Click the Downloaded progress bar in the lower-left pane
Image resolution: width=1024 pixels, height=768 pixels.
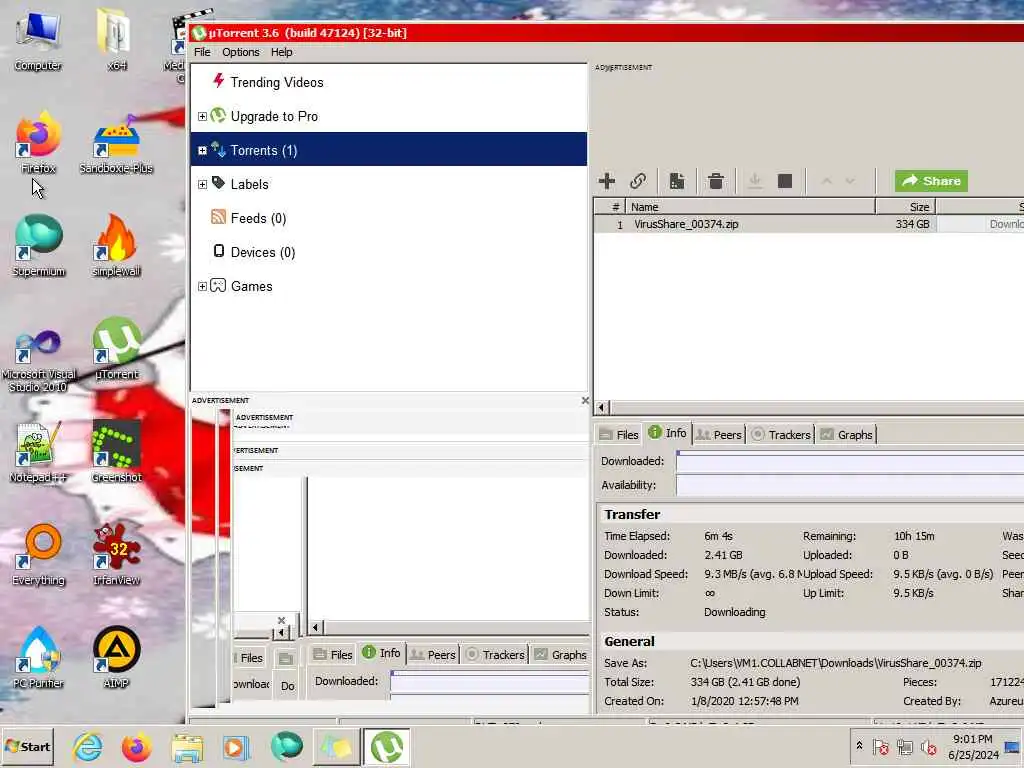pos(490,682)
